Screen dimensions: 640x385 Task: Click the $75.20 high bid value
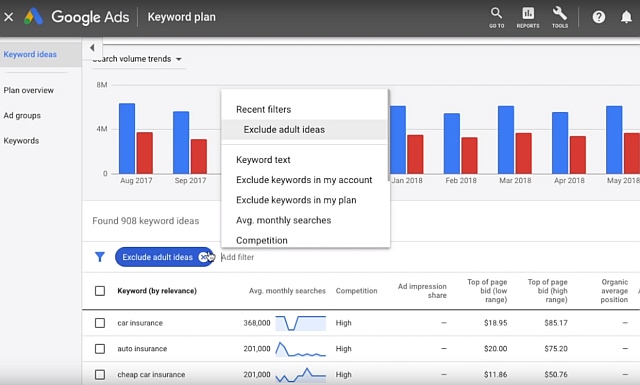click(x=556, y=349)
